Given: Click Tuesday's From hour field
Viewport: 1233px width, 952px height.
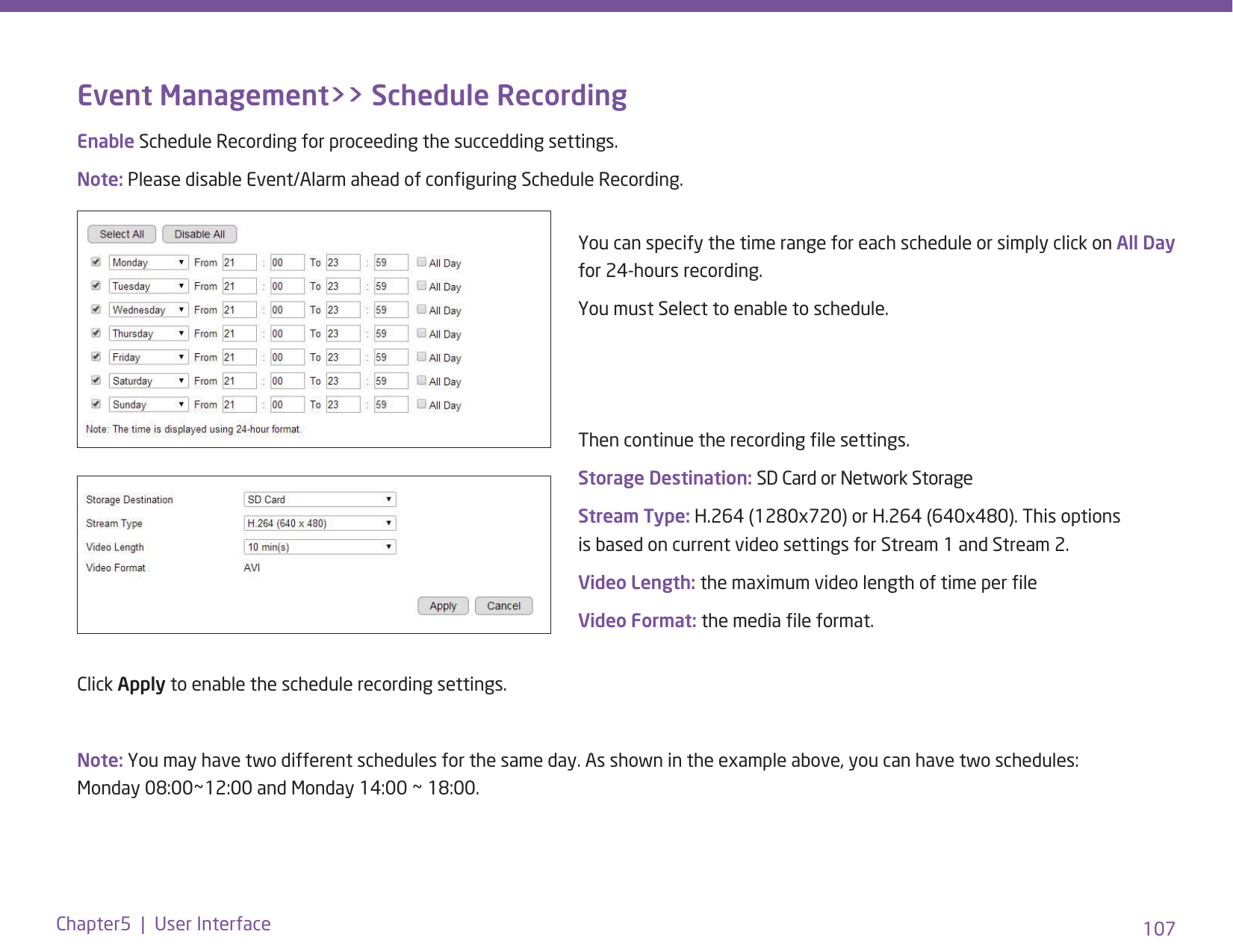Looking at the screenshot, I should 240,286.
